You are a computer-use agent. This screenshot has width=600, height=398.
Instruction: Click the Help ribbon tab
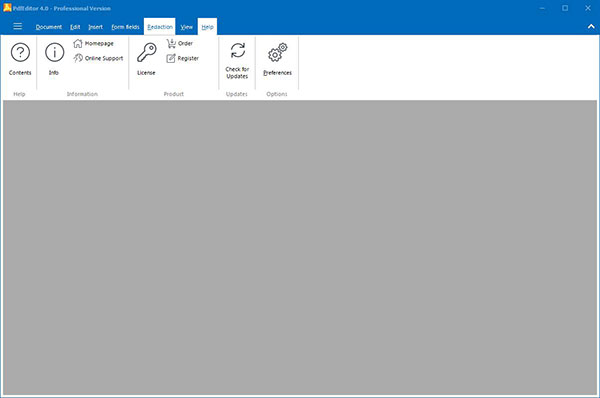point(207,27)
